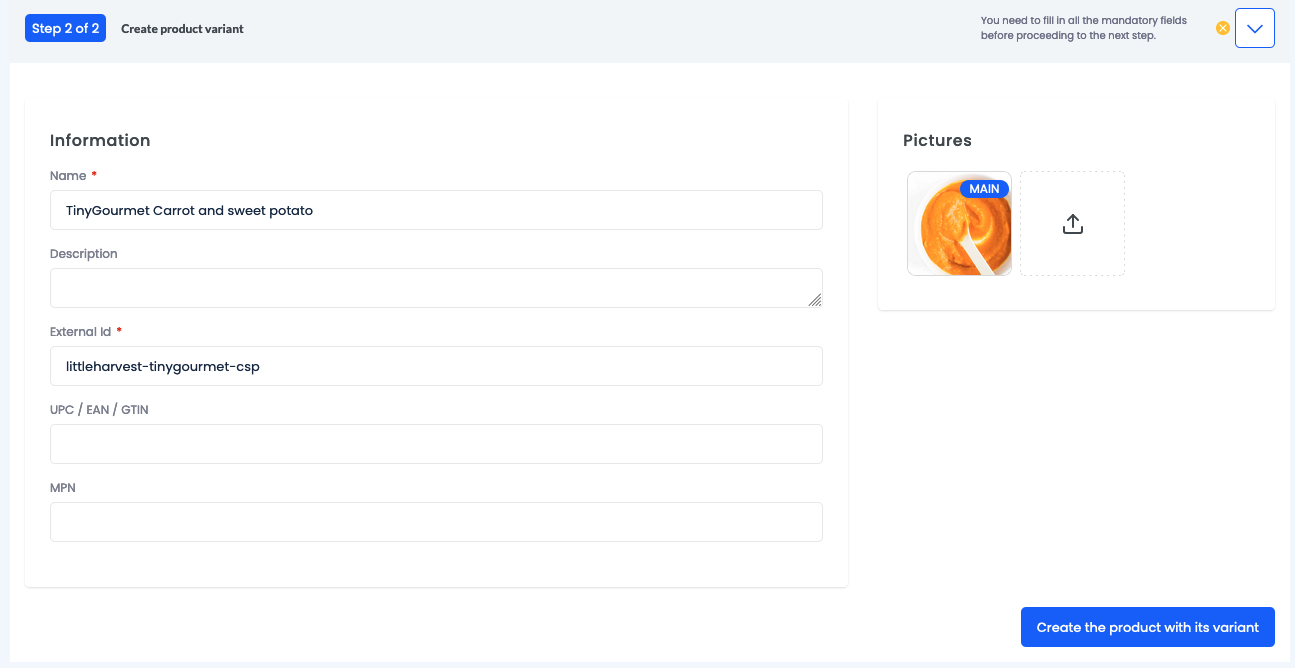Screen dimensions: 1295x668
Task: Select the carrot puree product thumbnail
Action: click(959, 223)
